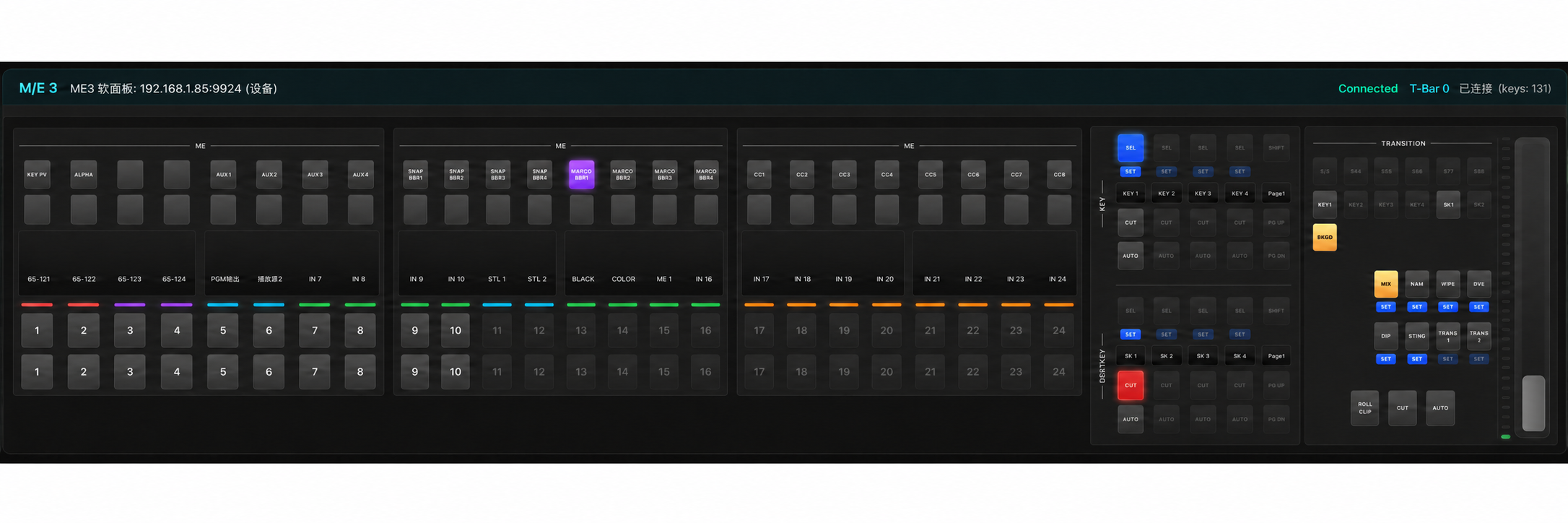Select the CC8 button
This screenshot has height=523, width=1568.
pyautogui.click(x=1059, y=175)
